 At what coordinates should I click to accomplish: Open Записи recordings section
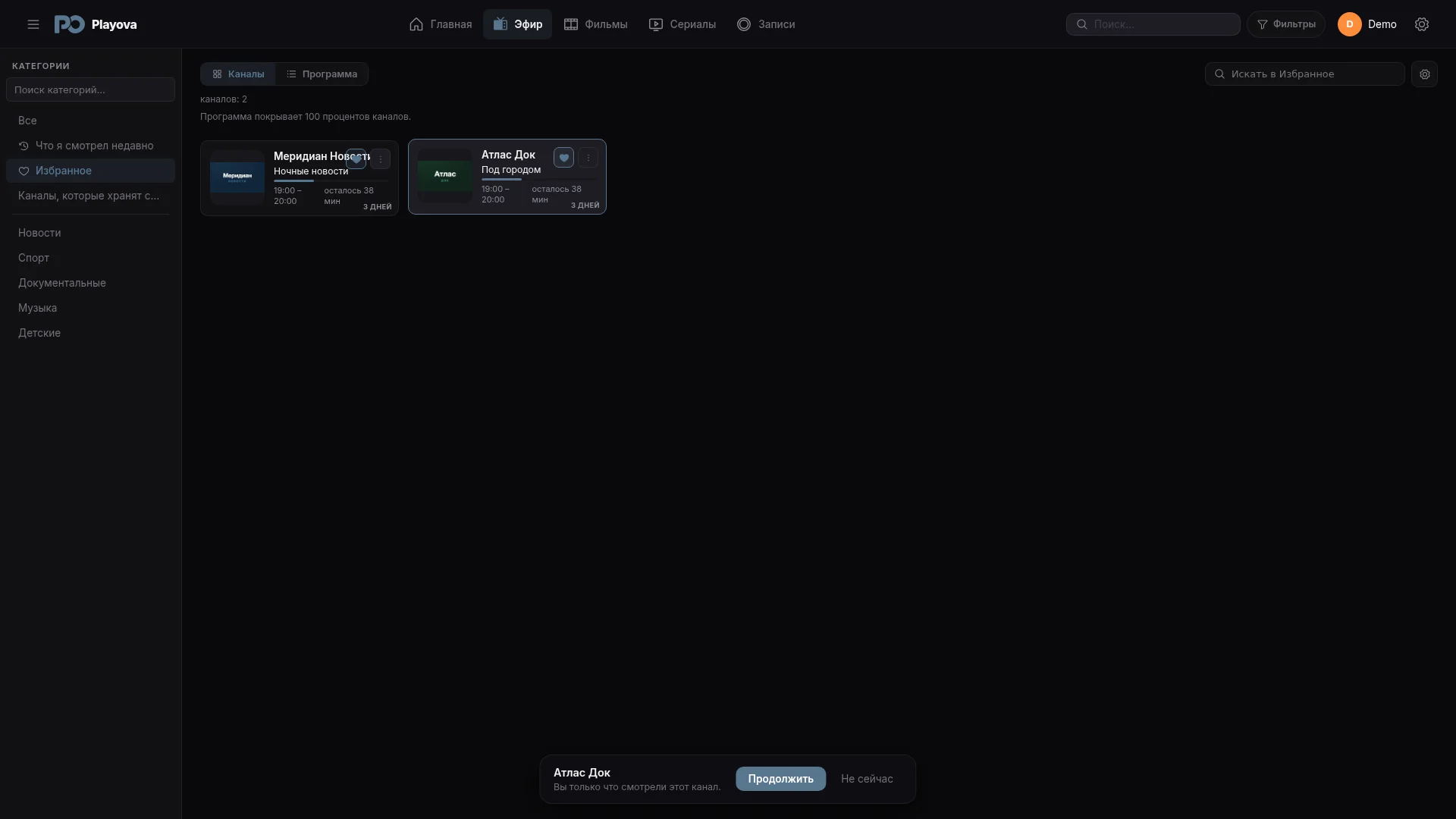coord(766,24)
